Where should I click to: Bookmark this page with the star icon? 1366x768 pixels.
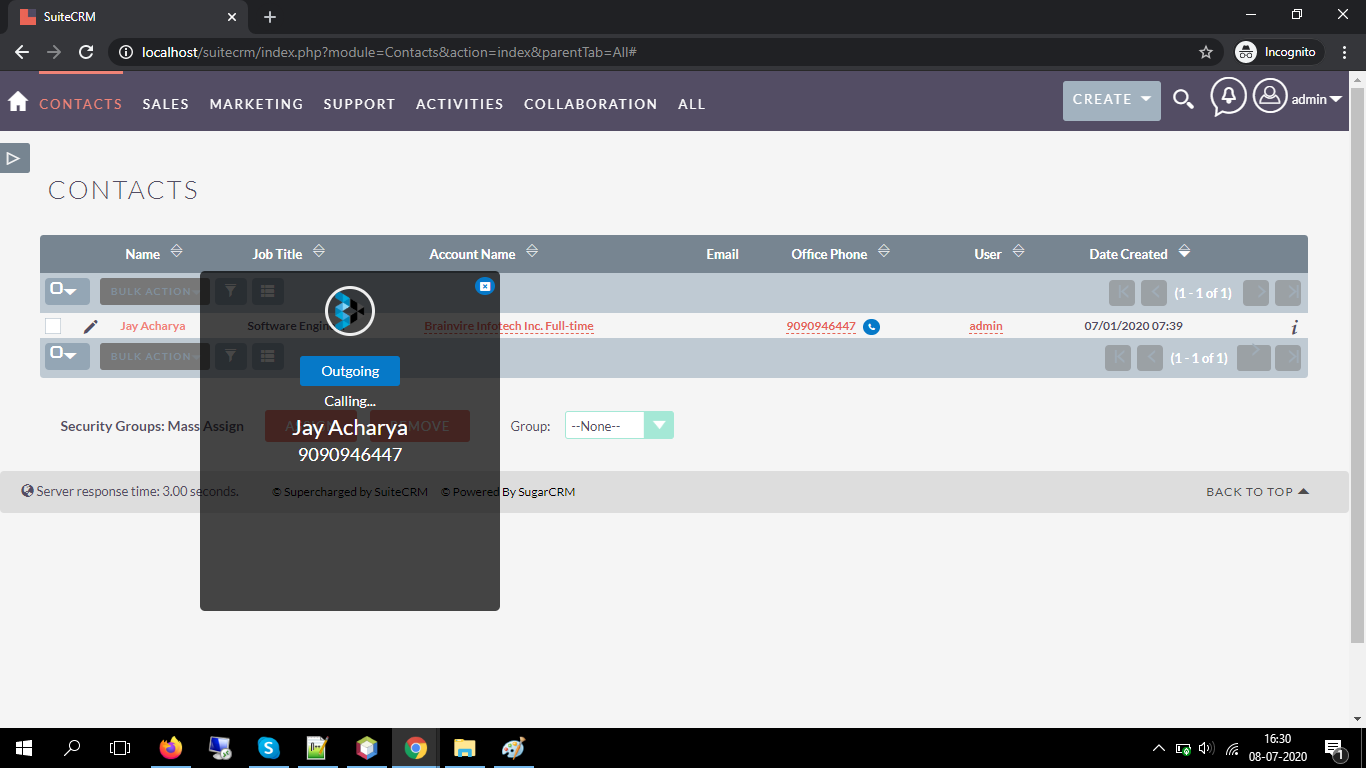point(1206,52)
